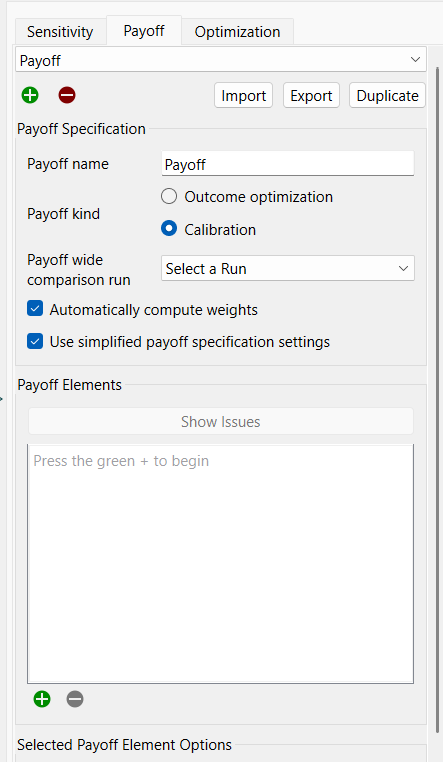Add a payoff element using green plus
This screenshot has height=762, width=443.
[42, 699]
